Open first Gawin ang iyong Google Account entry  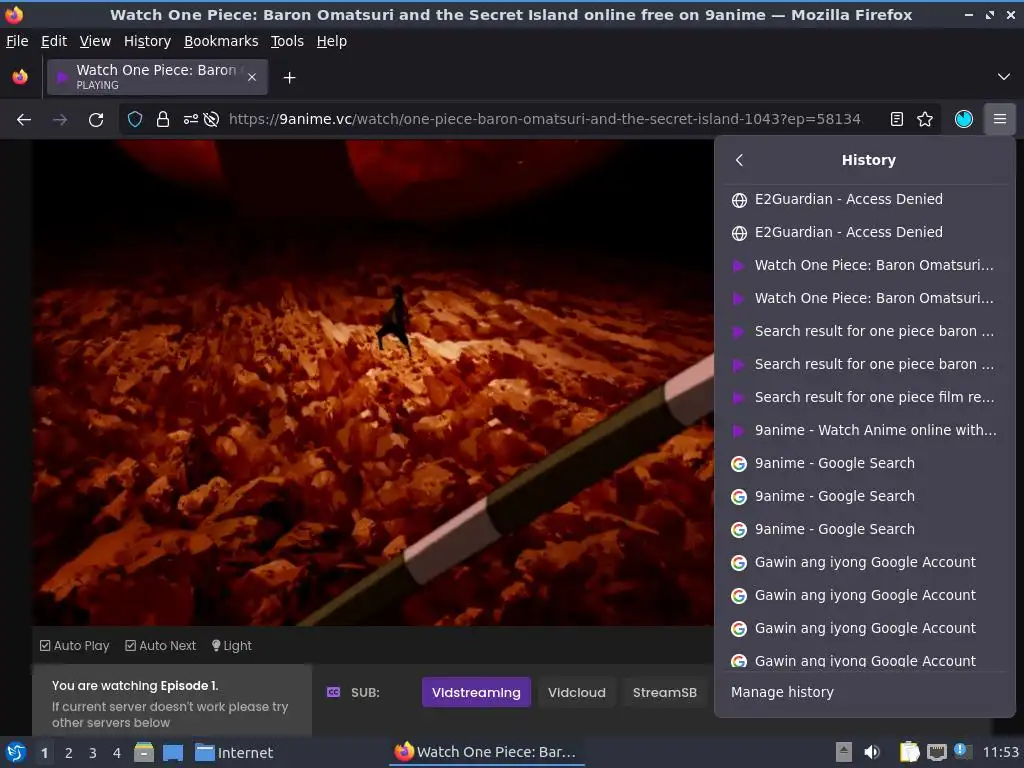click(x=865, y=562)
